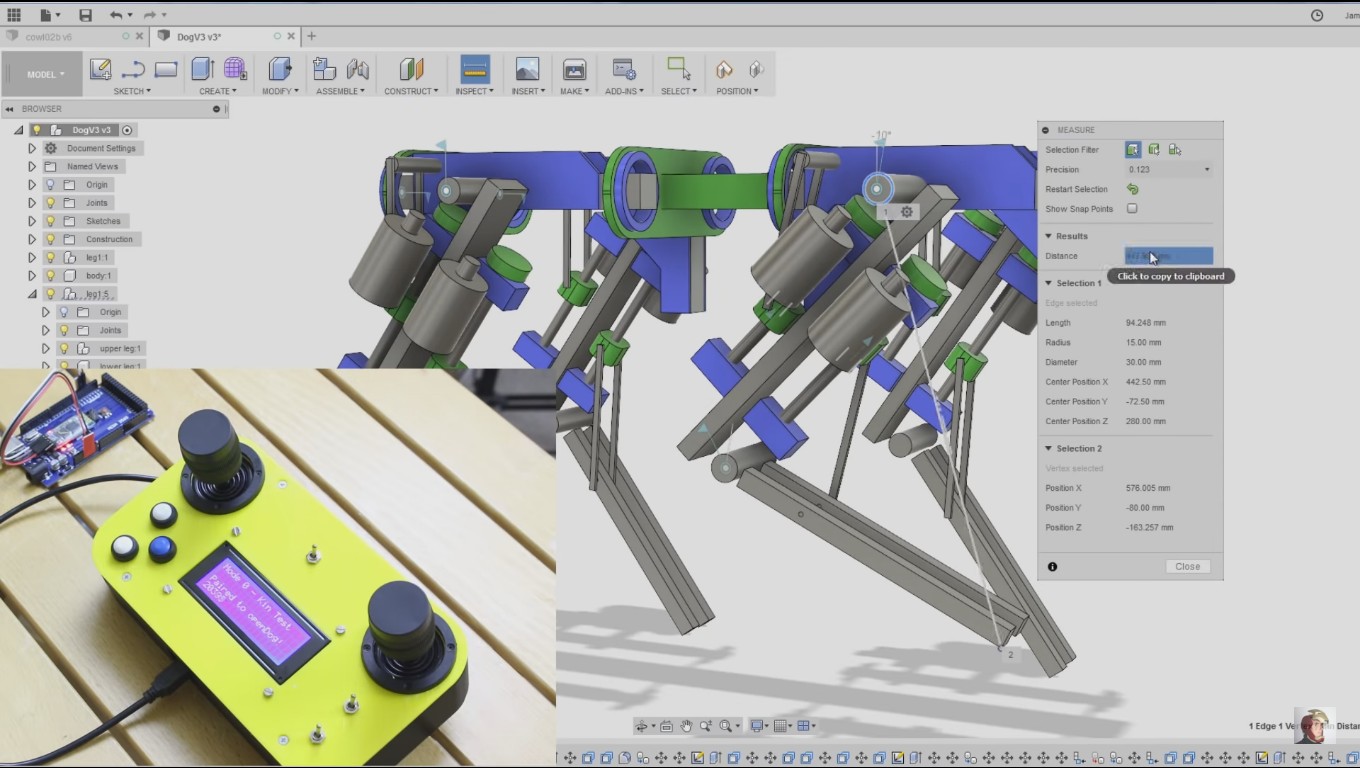Expand the Named Views tree node

pyautogui.click(x=32, y=167)
